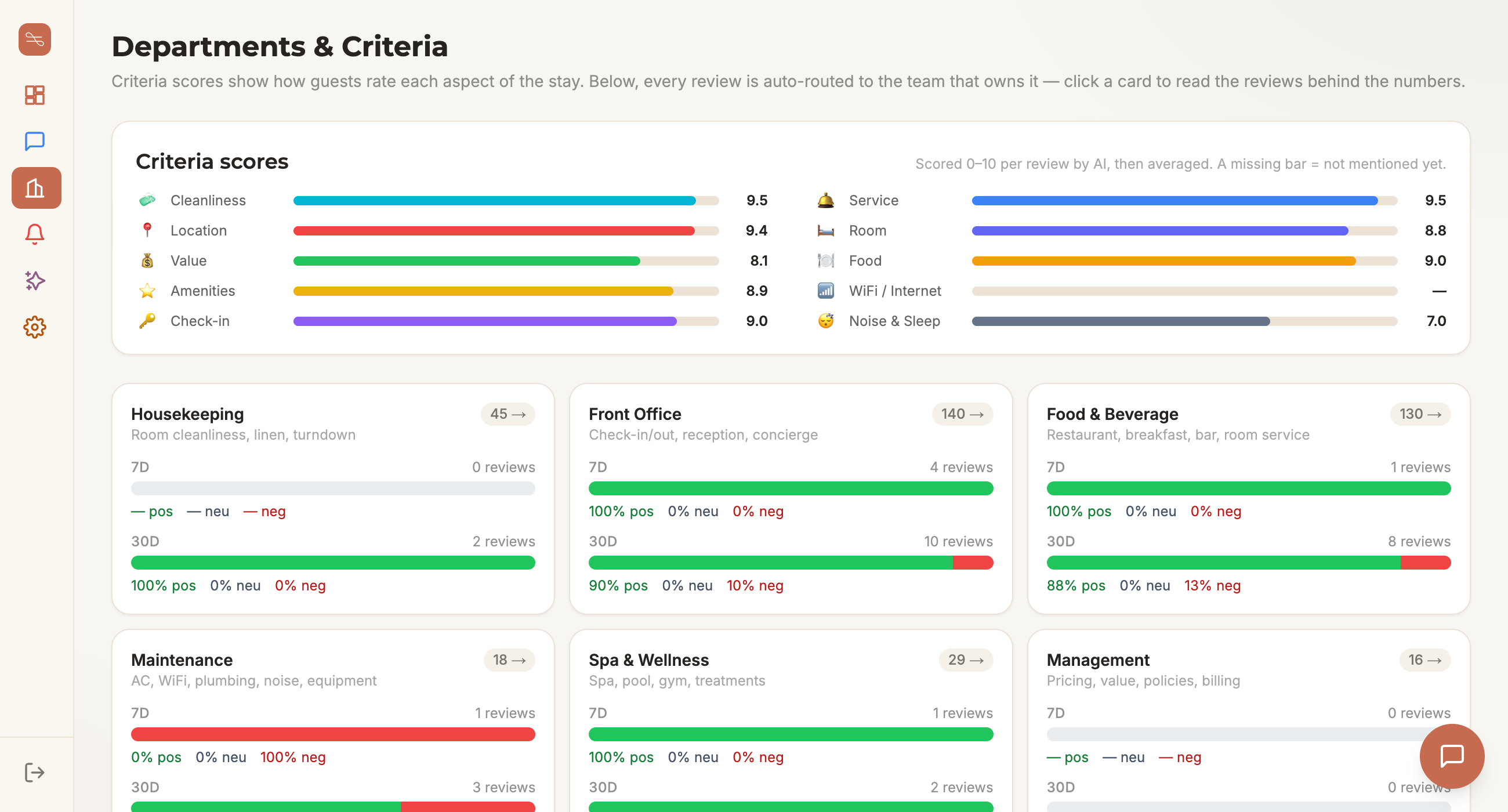
Task: Open Housekeeping reviews via 45 arrow badge
Action: [507, 414]
